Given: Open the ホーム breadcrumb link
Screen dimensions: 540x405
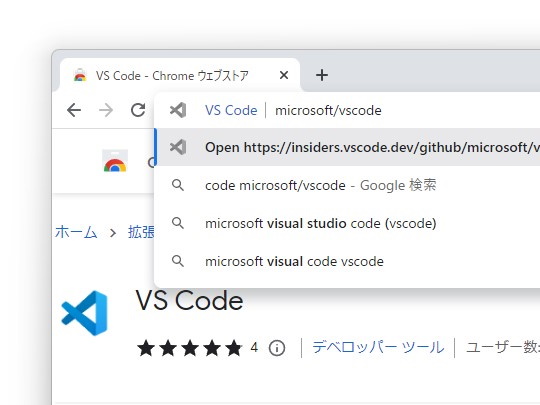Looking at the screenshot, I should tap(76, 232).
